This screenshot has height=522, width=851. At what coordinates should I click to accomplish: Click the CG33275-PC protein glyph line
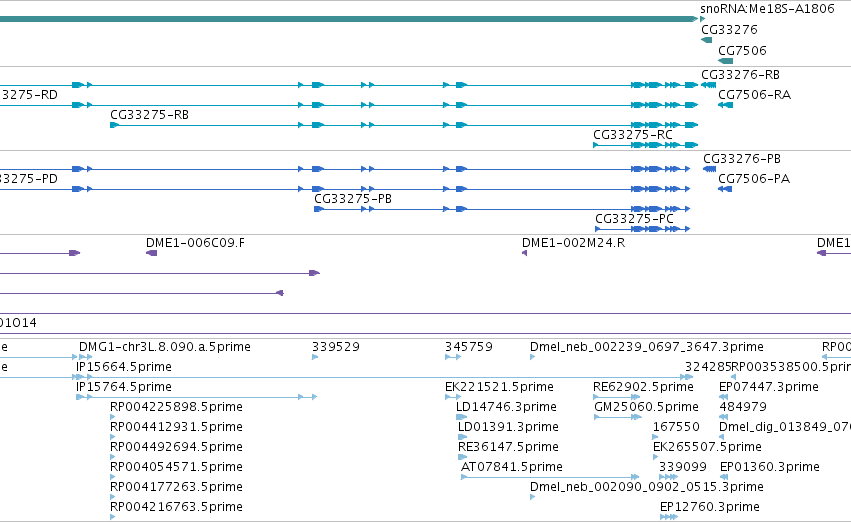point(643,229)
